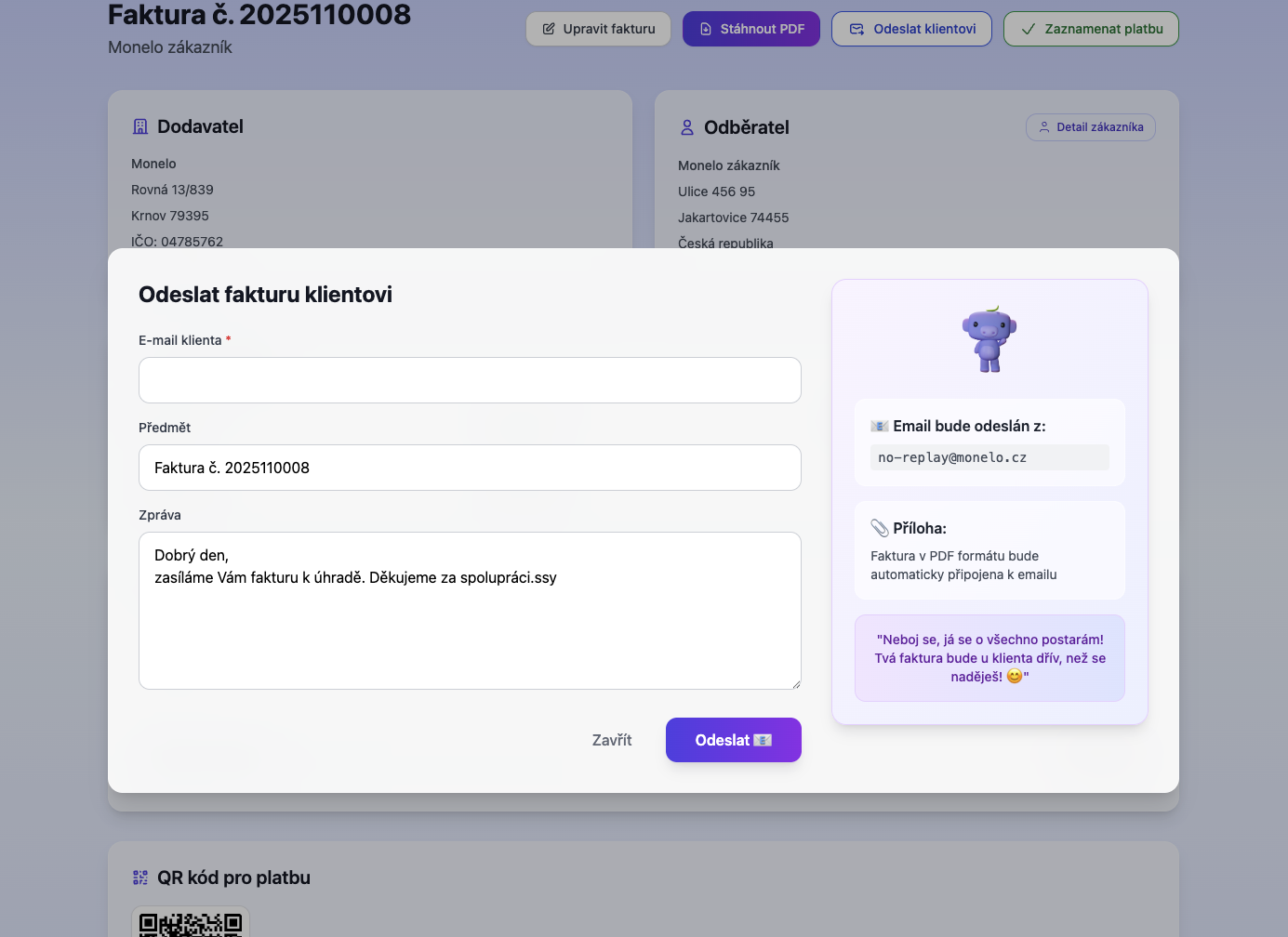
Task: Click the purple mascot character image
Action: point(989,339)
